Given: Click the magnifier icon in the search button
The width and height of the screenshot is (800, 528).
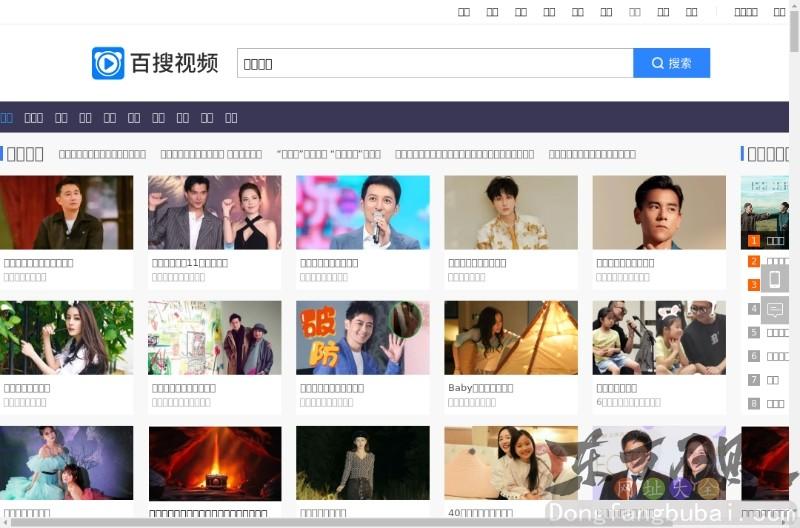Looking at the screenshot, I should 657,63.
